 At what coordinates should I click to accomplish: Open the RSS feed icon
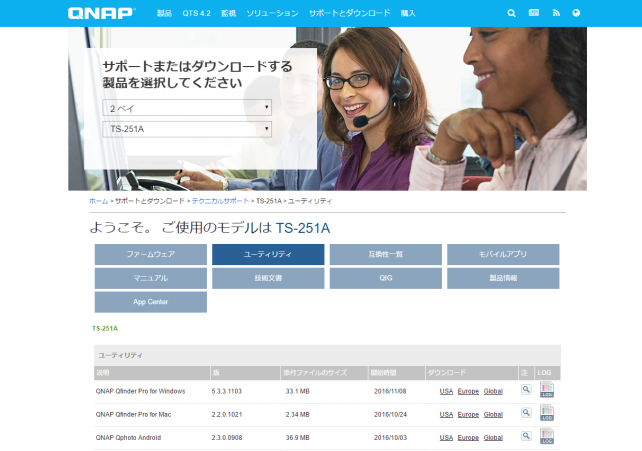[x=556, y=13]
